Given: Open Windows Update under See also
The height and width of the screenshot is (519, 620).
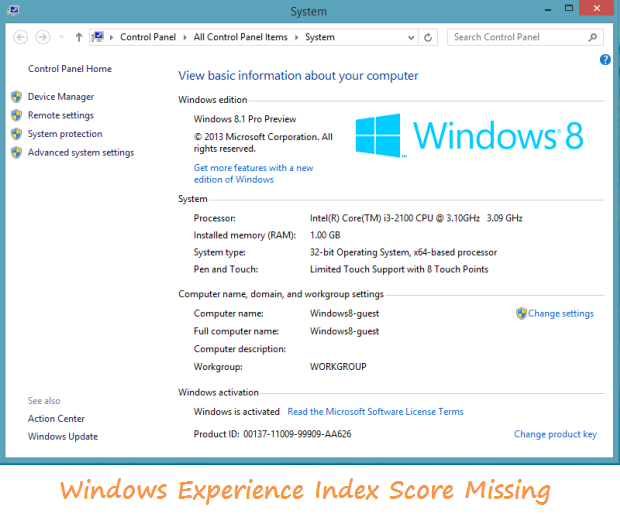Looking at the screenshot, I should coord(63,436).
